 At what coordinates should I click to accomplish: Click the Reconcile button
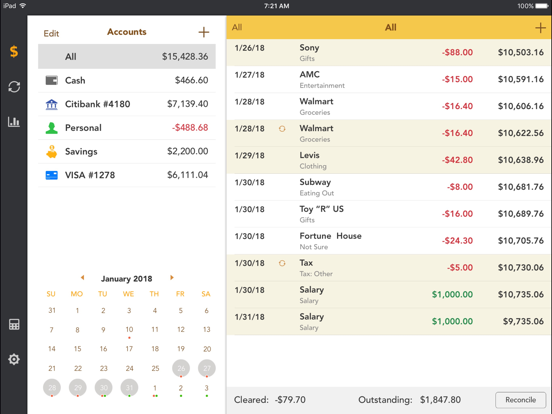pyautogui.click(x=521, y=400)
